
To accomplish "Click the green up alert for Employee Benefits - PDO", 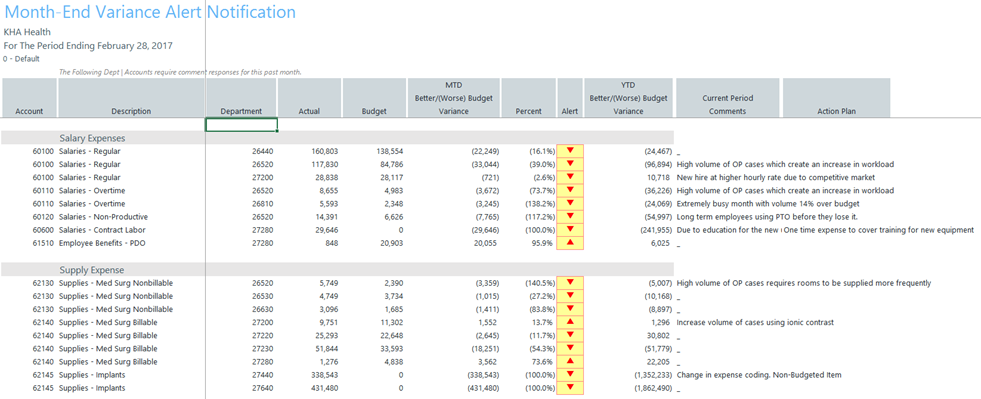I will pyautogui.click(x=570, y=243).
